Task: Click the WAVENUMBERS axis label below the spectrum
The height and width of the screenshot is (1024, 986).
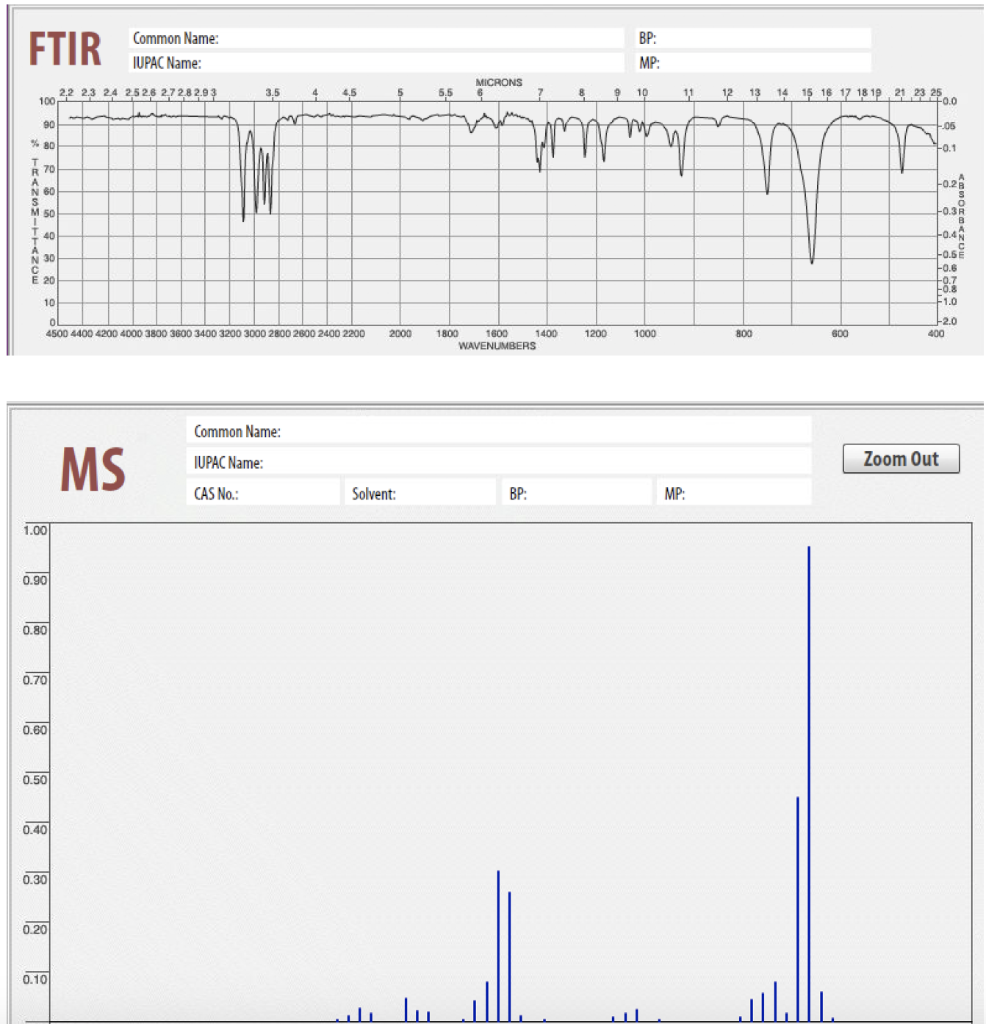Action: [x=497, y=346]
